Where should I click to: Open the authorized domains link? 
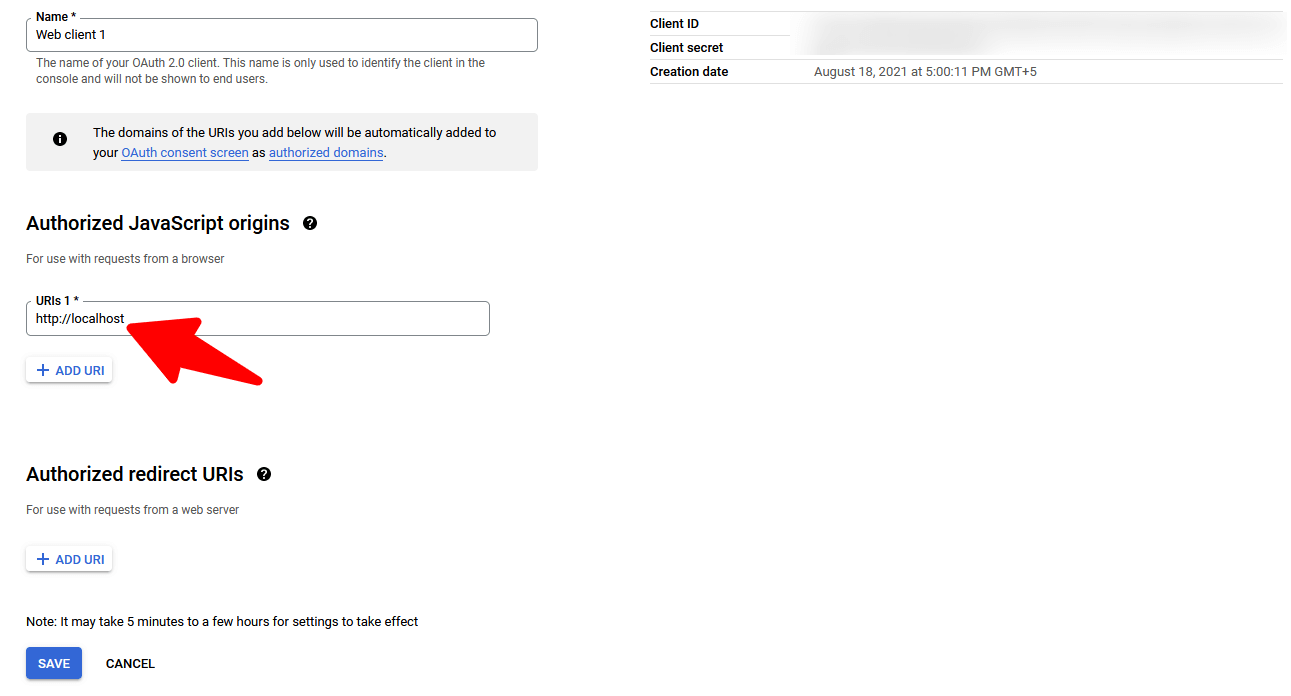(326, 153)
